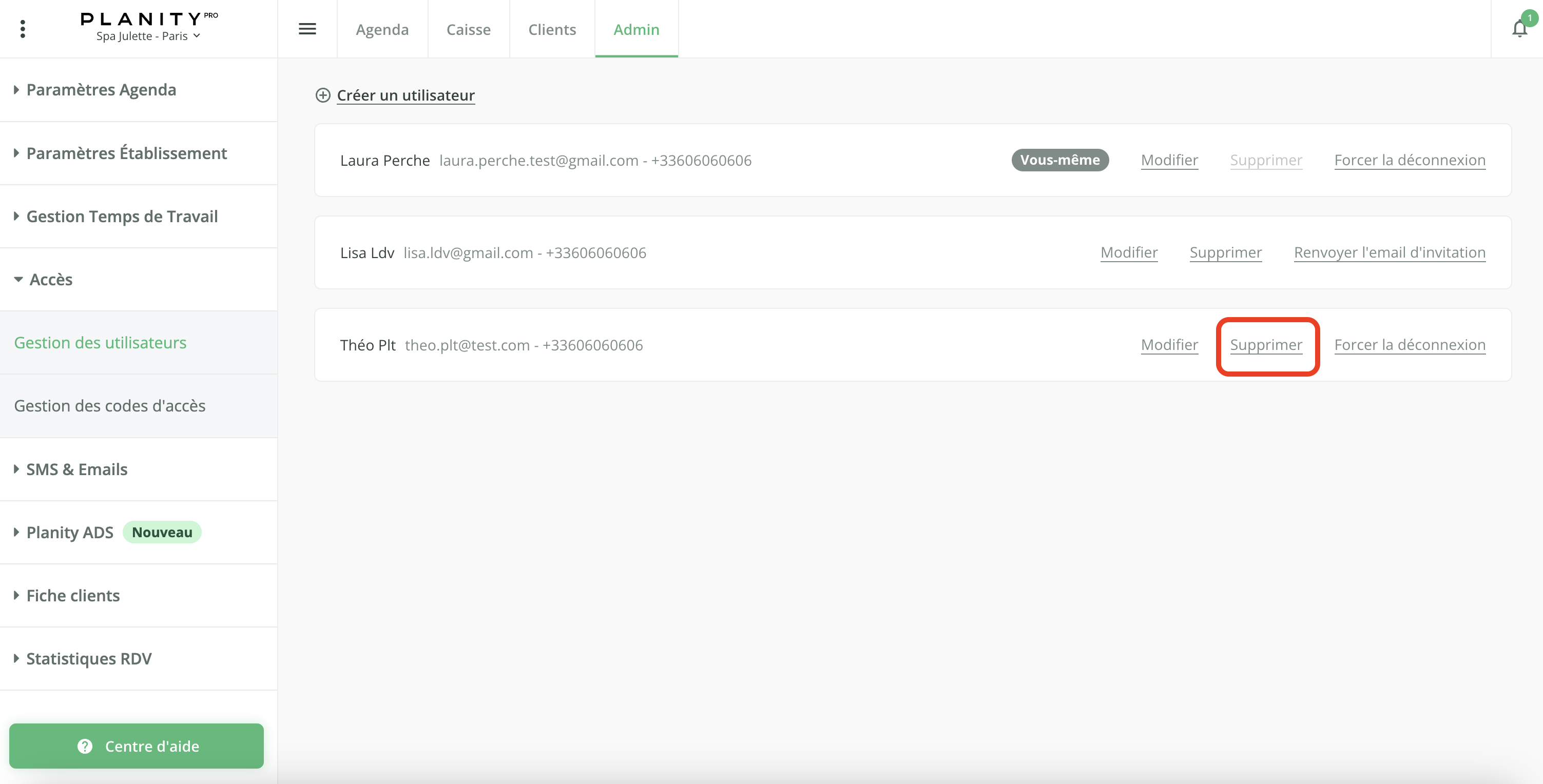Expand Paramètres Établissement section

[126, 153]
